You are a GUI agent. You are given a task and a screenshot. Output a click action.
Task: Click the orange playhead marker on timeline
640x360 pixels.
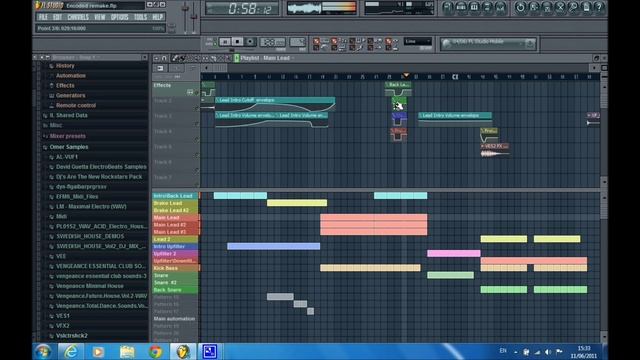coord(406,75)
